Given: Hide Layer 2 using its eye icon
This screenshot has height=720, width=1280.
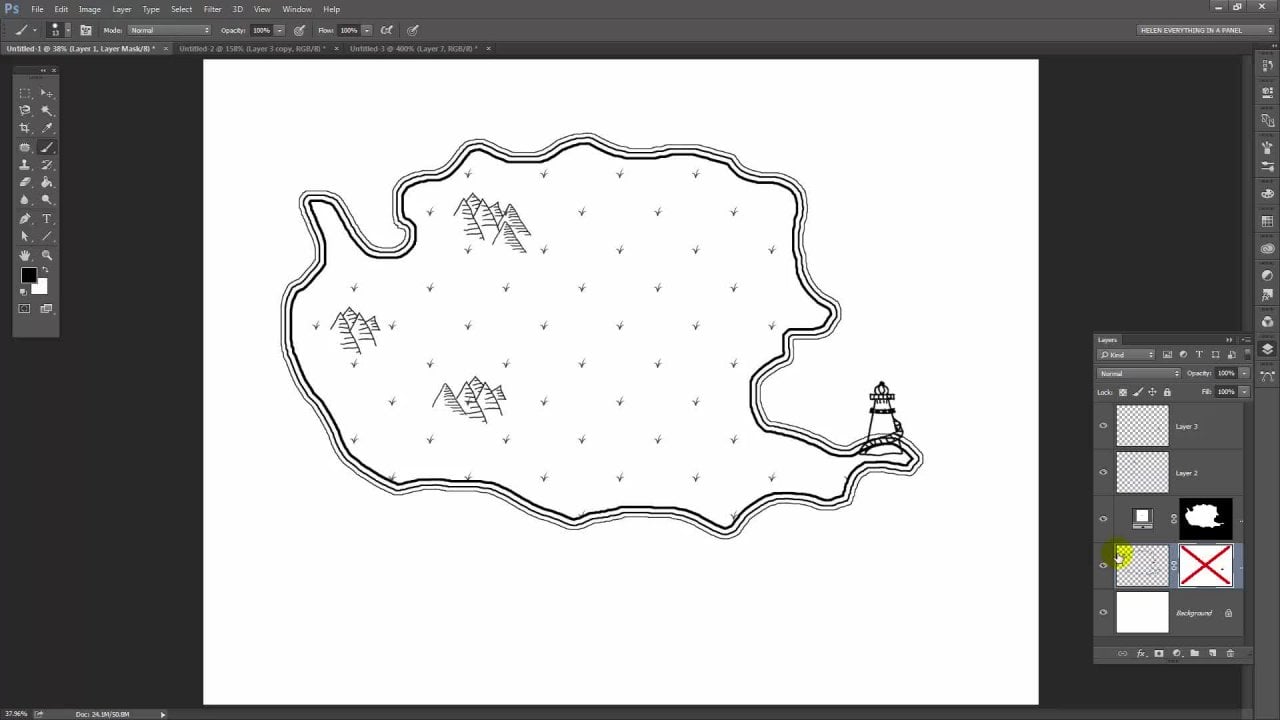Looking at the screenshot, I should (1103, 473).
